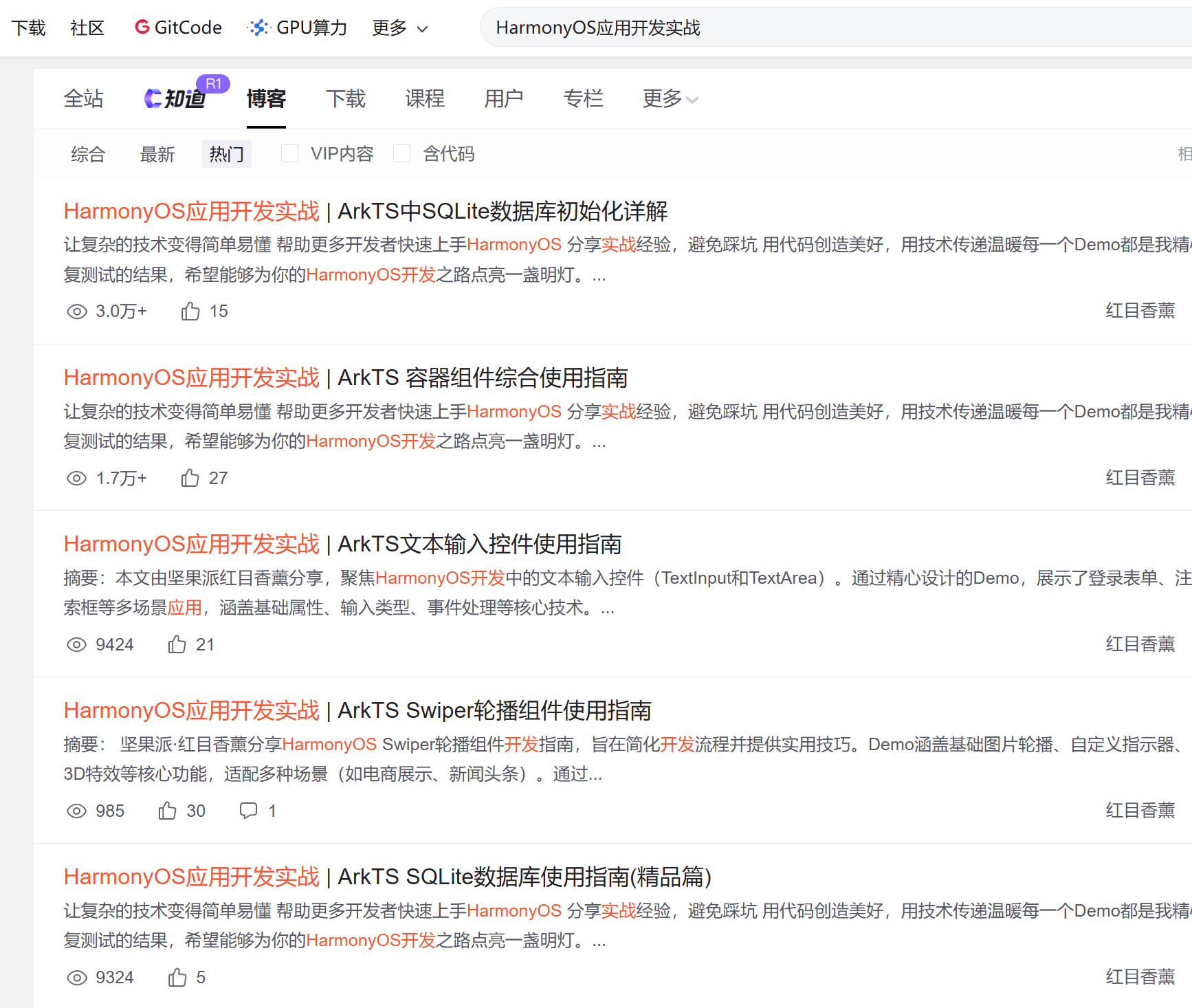The image size is (1192, 1008).
Task: Click the summary text of the Swiper轮播组件 article
Action: click(628, 759)
